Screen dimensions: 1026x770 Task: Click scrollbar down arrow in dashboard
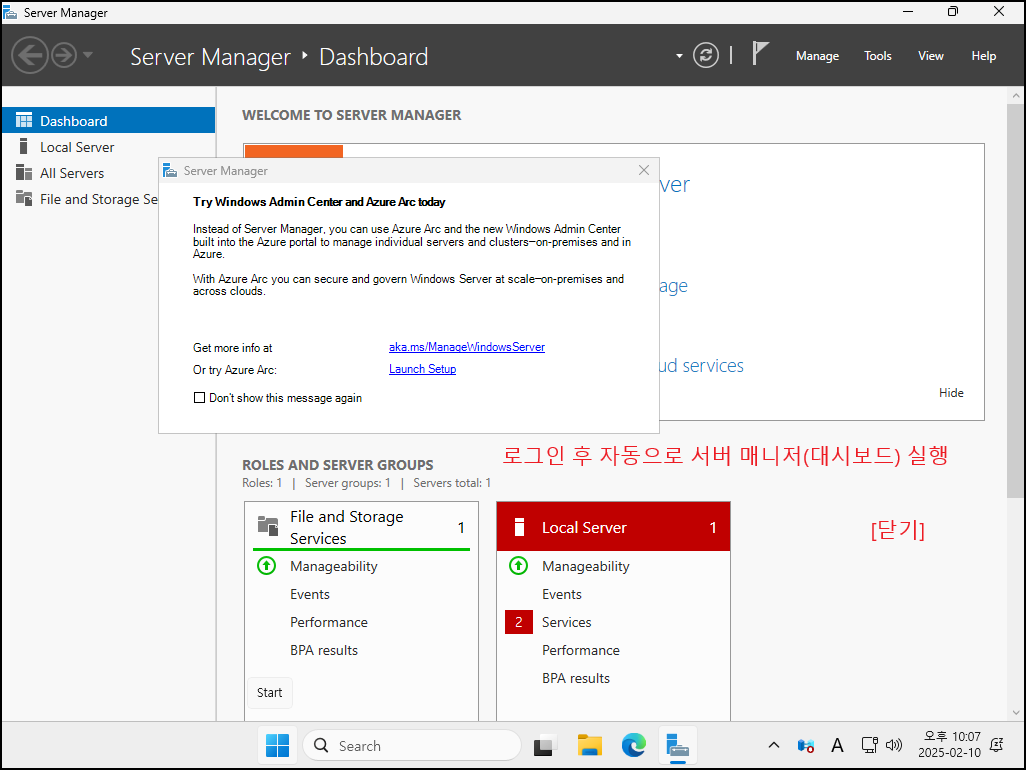1016,712
